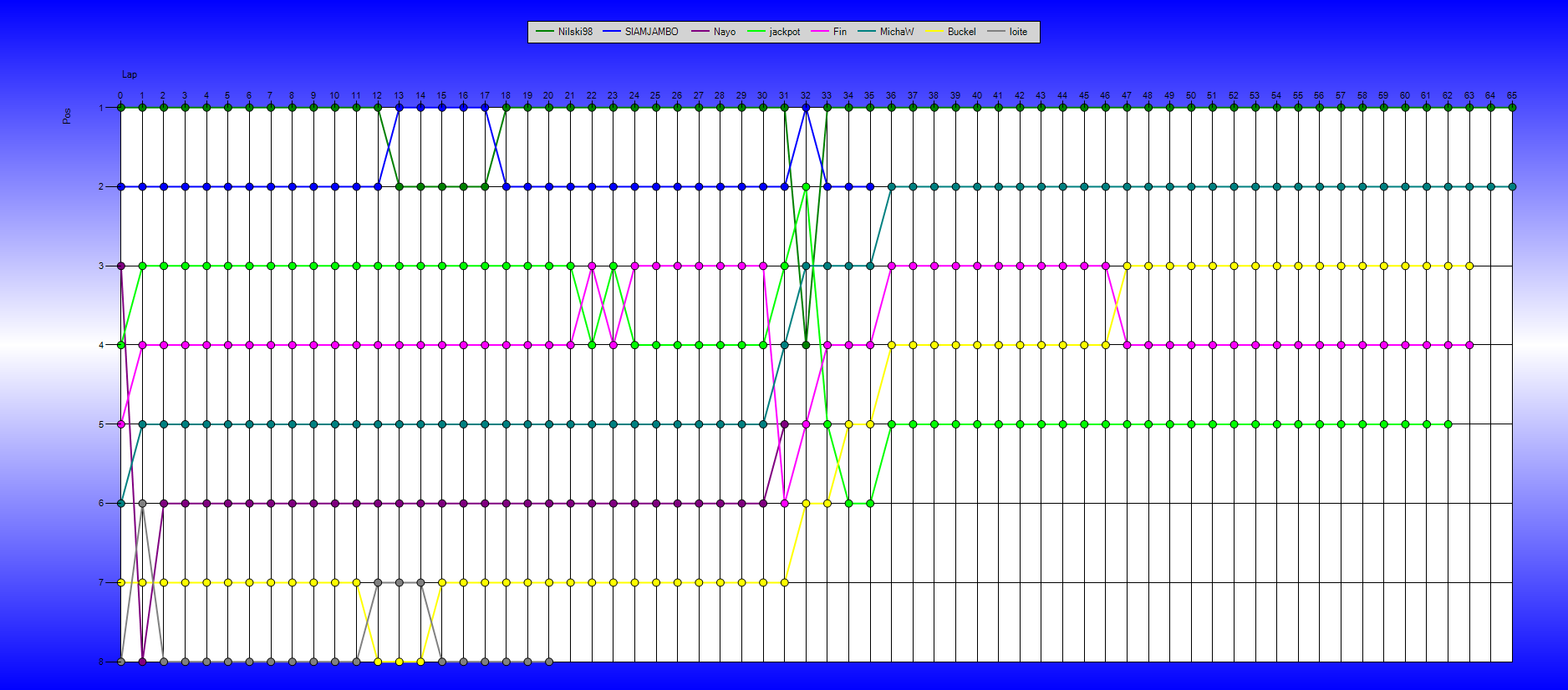Image resolution: width=1568 pixels, height=690 pixels.
Task: Click the jackpot legend label
Action: (785, 32)
